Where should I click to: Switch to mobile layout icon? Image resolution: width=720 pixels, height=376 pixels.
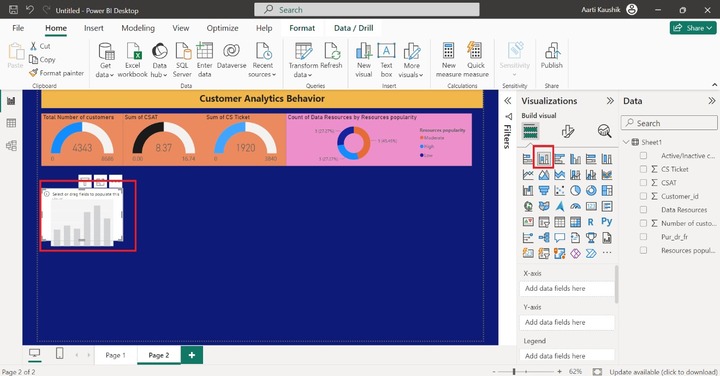click(x=59, y=354)
